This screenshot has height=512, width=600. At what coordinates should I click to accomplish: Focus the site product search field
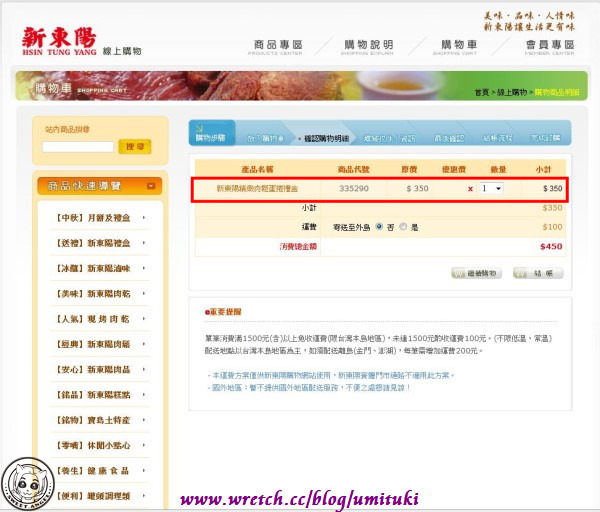point(78,147)
